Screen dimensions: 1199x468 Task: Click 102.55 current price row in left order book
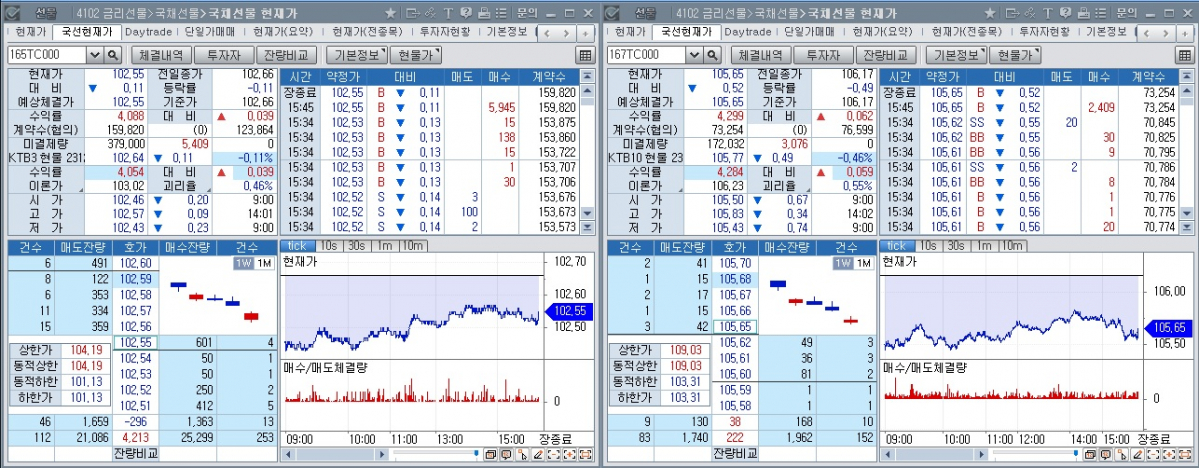[135, 342]
